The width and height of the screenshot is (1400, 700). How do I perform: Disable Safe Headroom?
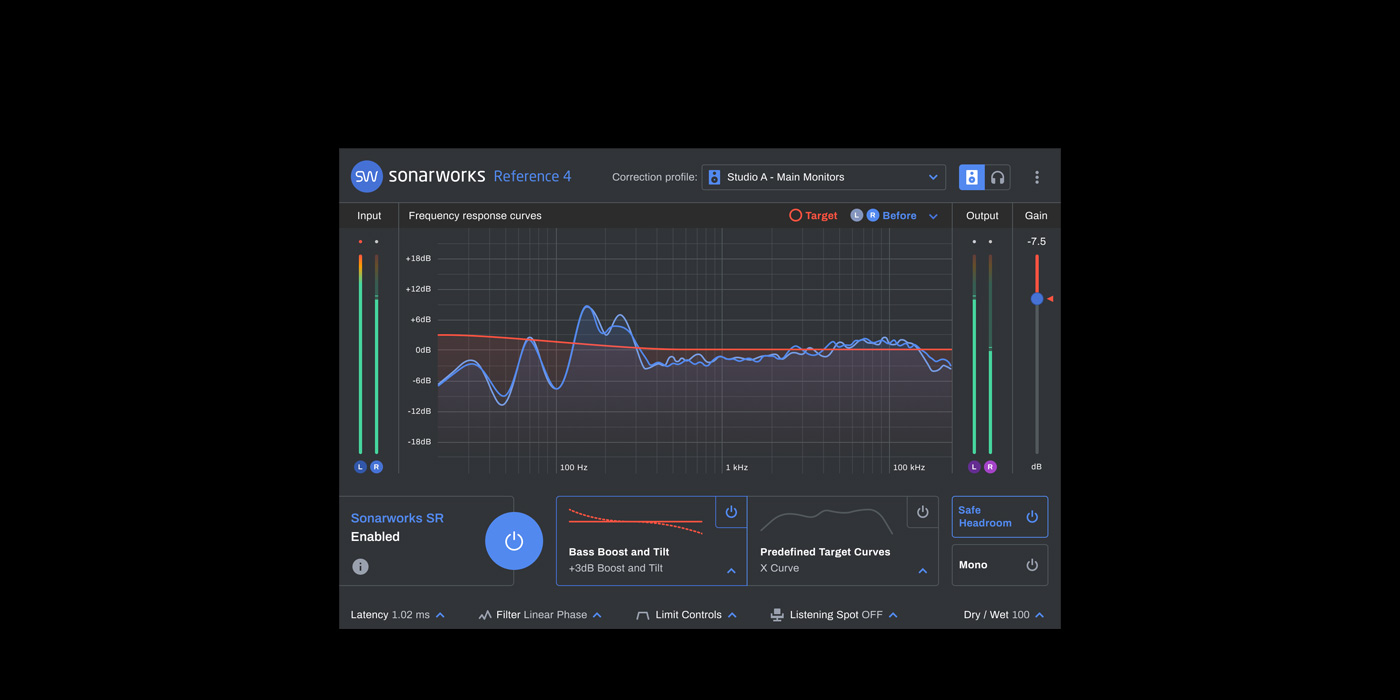click(x=1000, y=517)
